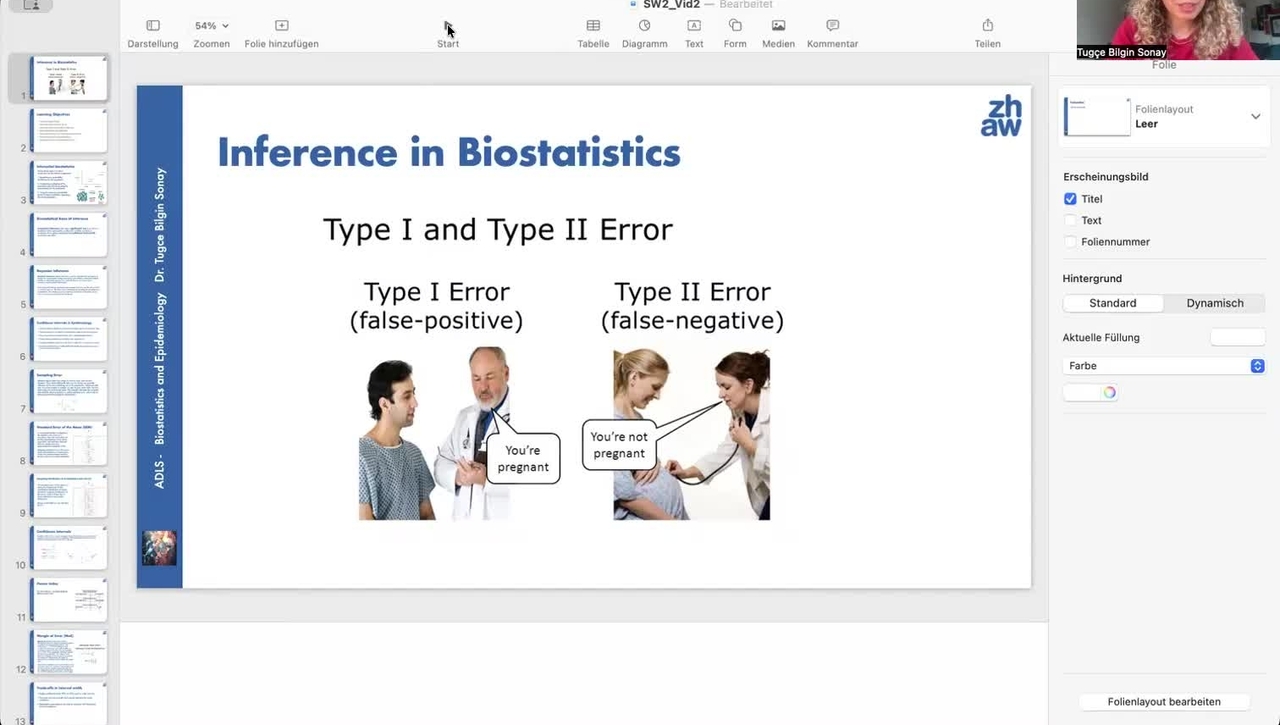1280x725 pixels.
Task: Select the Standard background tab
Action: (x=1112, y=303)
